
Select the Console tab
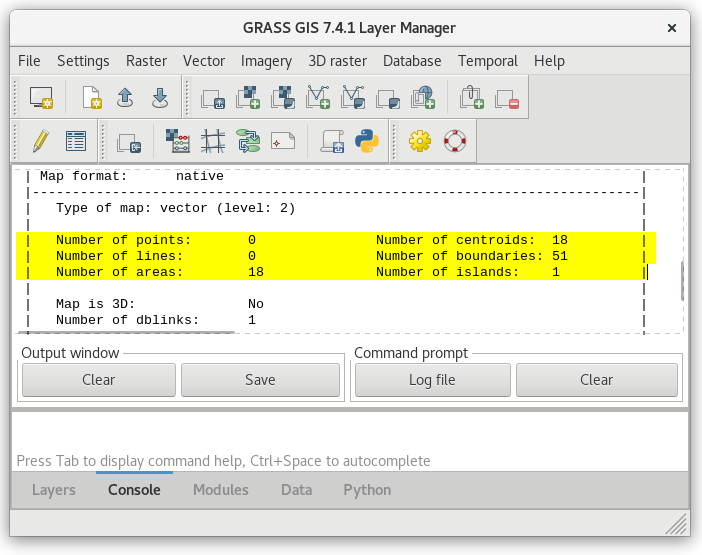point(134,490)
